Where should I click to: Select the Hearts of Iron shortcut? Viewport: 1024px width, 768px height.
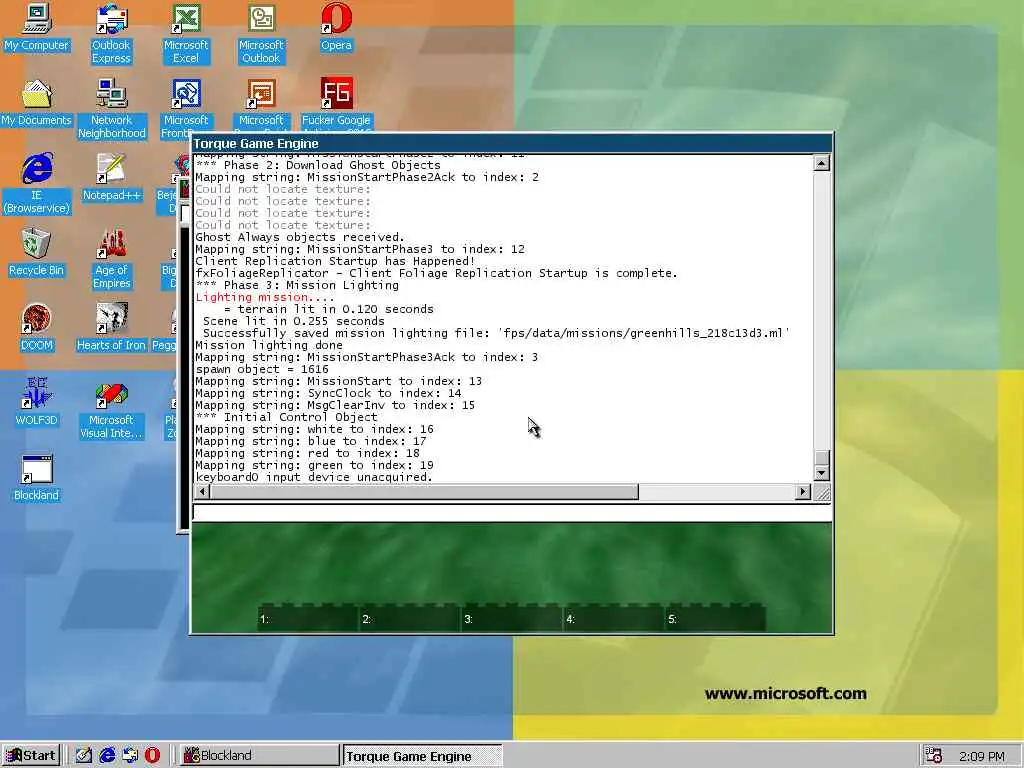coord(112,327)
